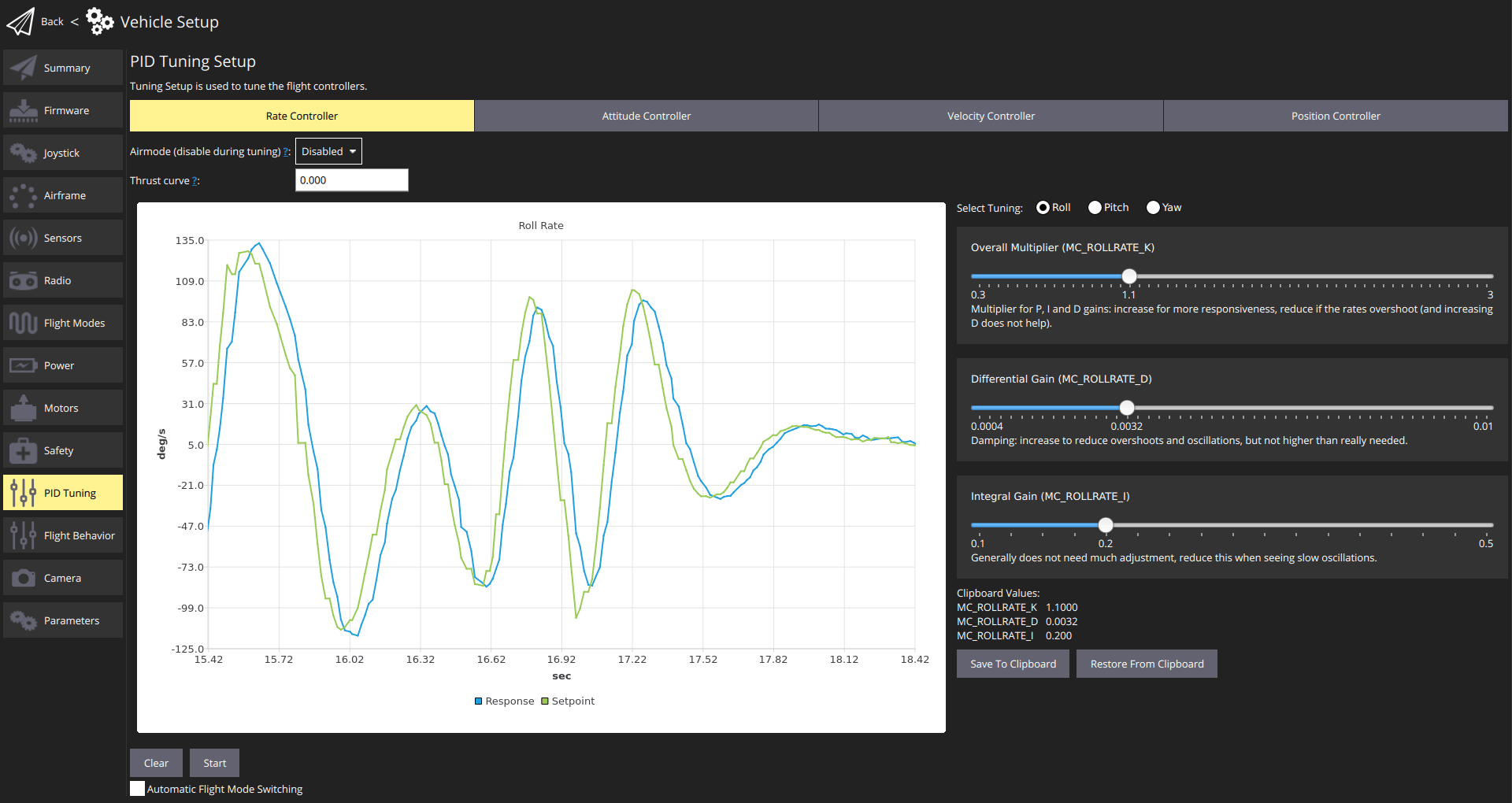
Task: Switch to the Attitude Controller tab
Action: tap(646, 116)
